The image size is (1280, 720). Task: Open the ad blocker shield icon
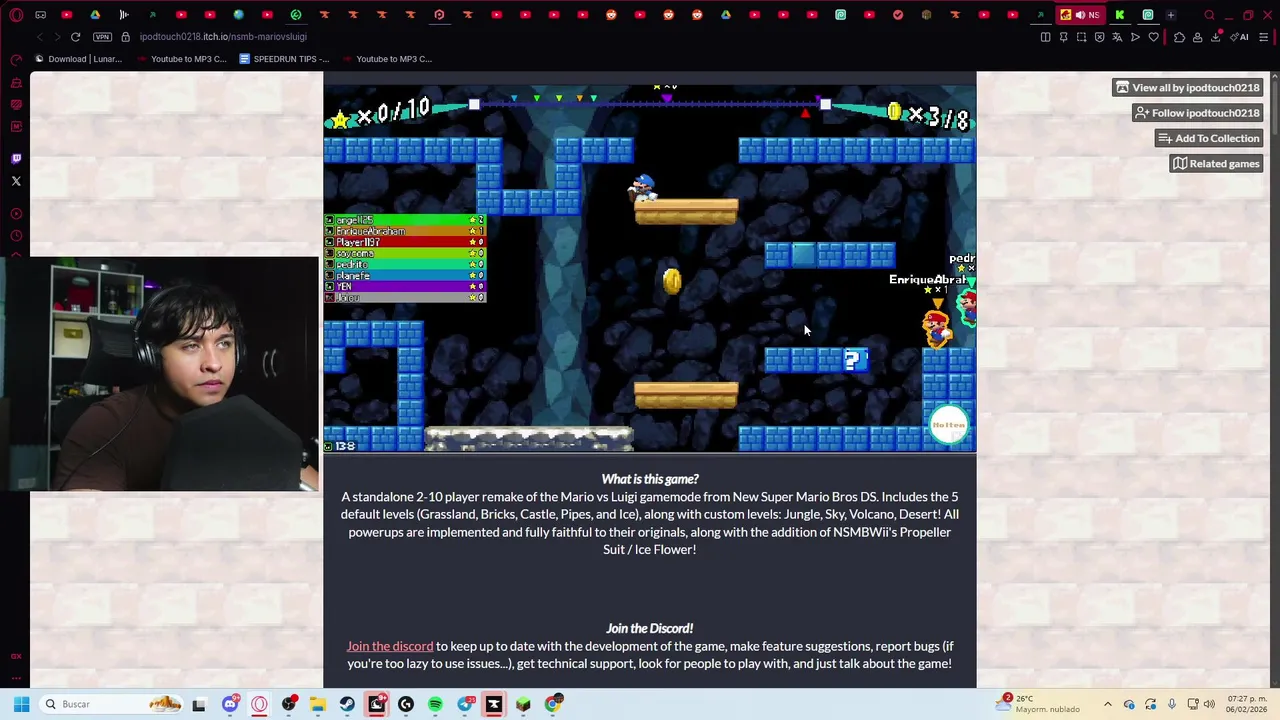(x=1099, y=37)
